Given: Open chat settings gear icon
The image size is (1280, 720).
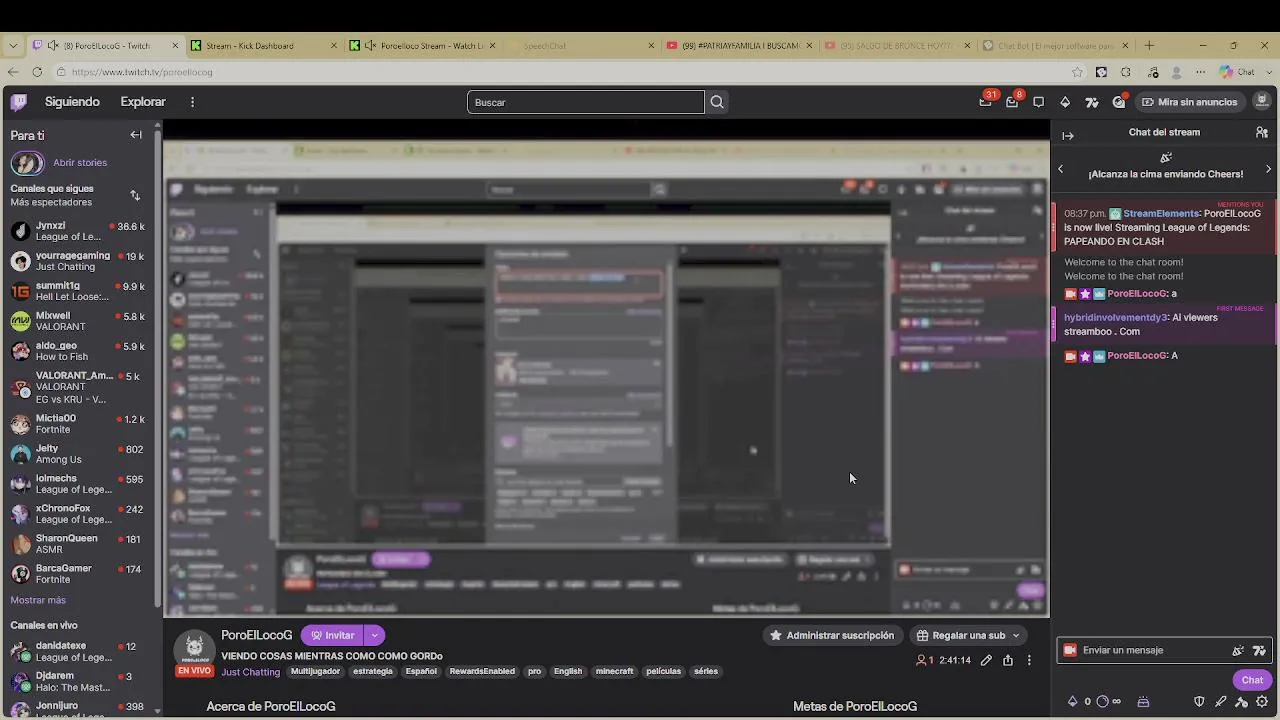Looking at the screenshot, I should click(x=1262, y=702).
